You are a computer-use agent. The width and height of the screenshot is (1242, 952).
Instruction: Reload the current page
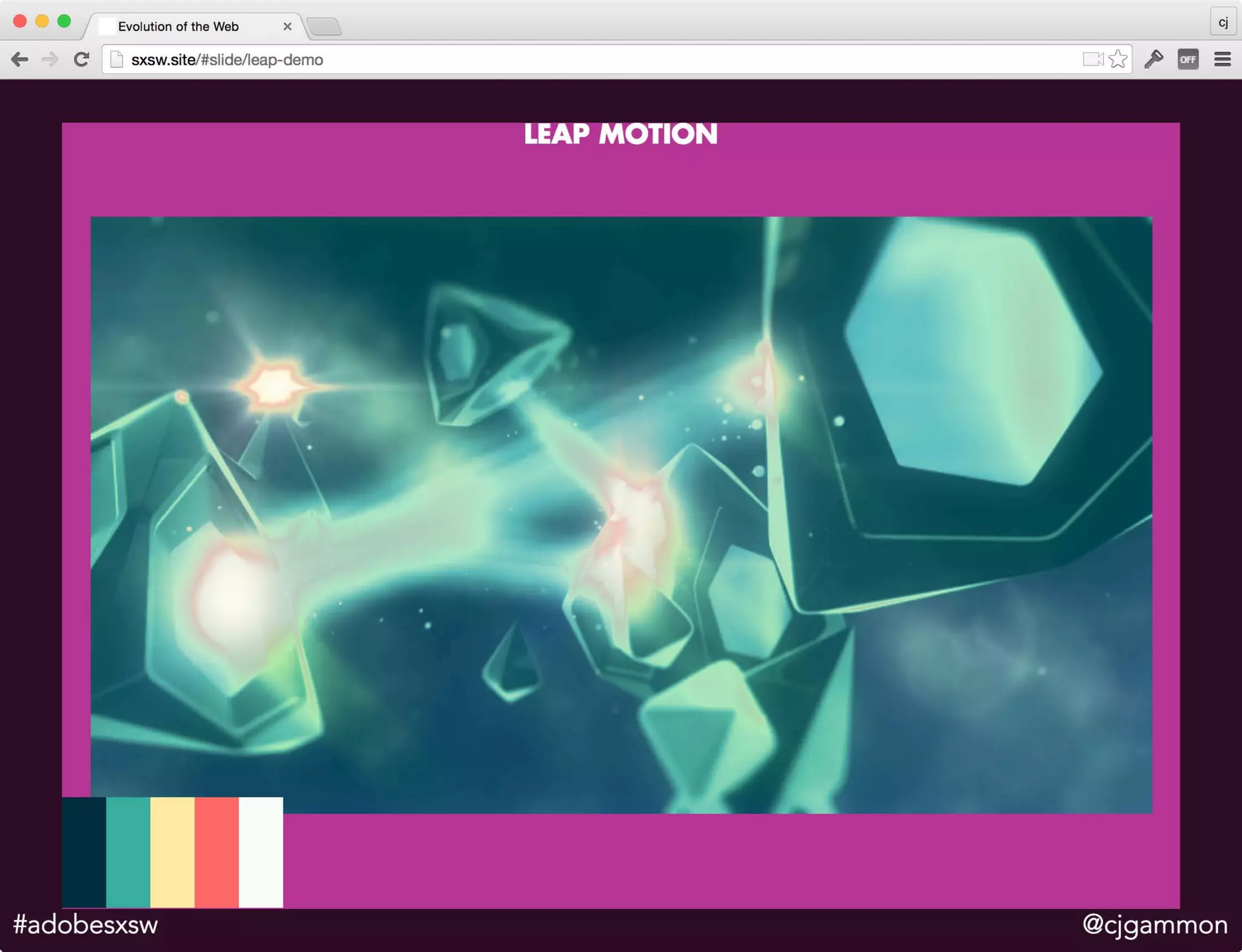pyautogui.click(x=81, y=59)
